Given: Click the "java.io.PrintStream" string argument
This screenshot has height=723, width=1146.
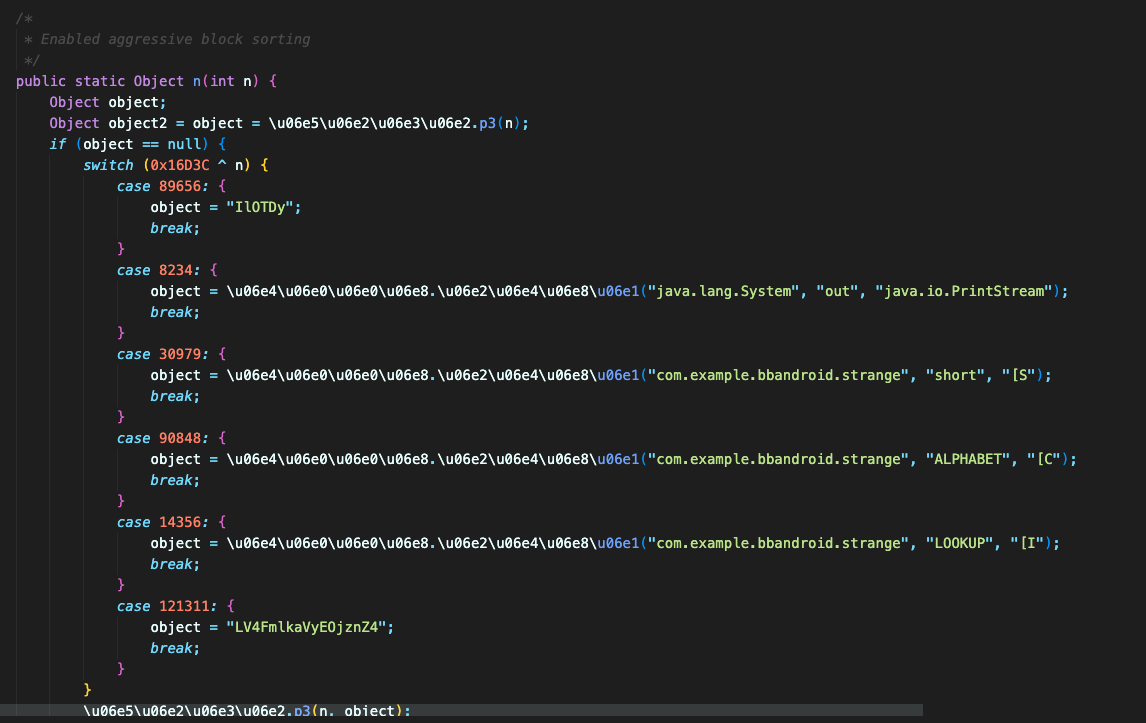Looking at the screenshot, I should coord(967,291).
